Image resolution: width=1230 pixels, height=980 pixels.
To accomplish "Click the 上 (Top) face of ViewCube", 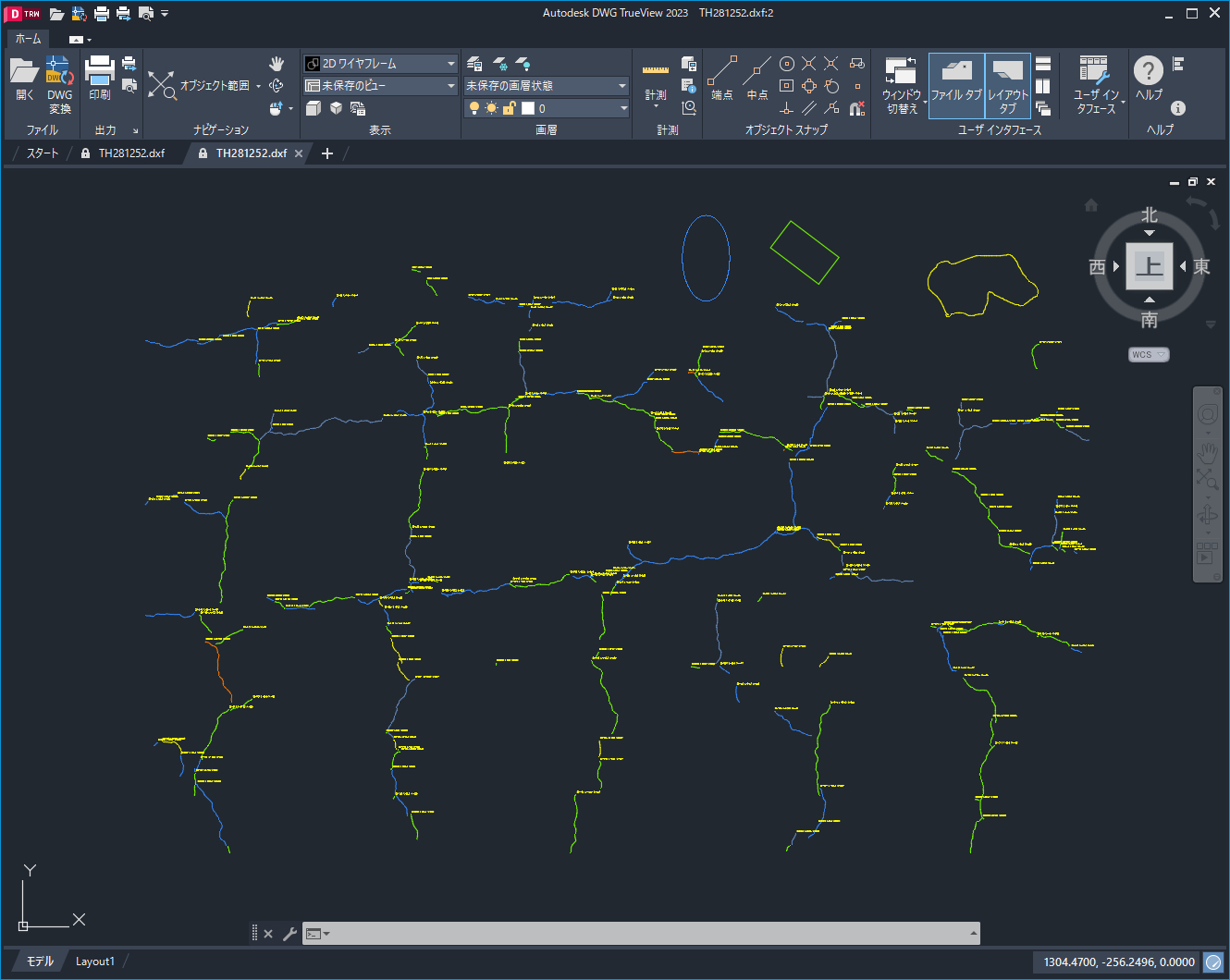I will pyautogui.click(x=1149, y=266).
